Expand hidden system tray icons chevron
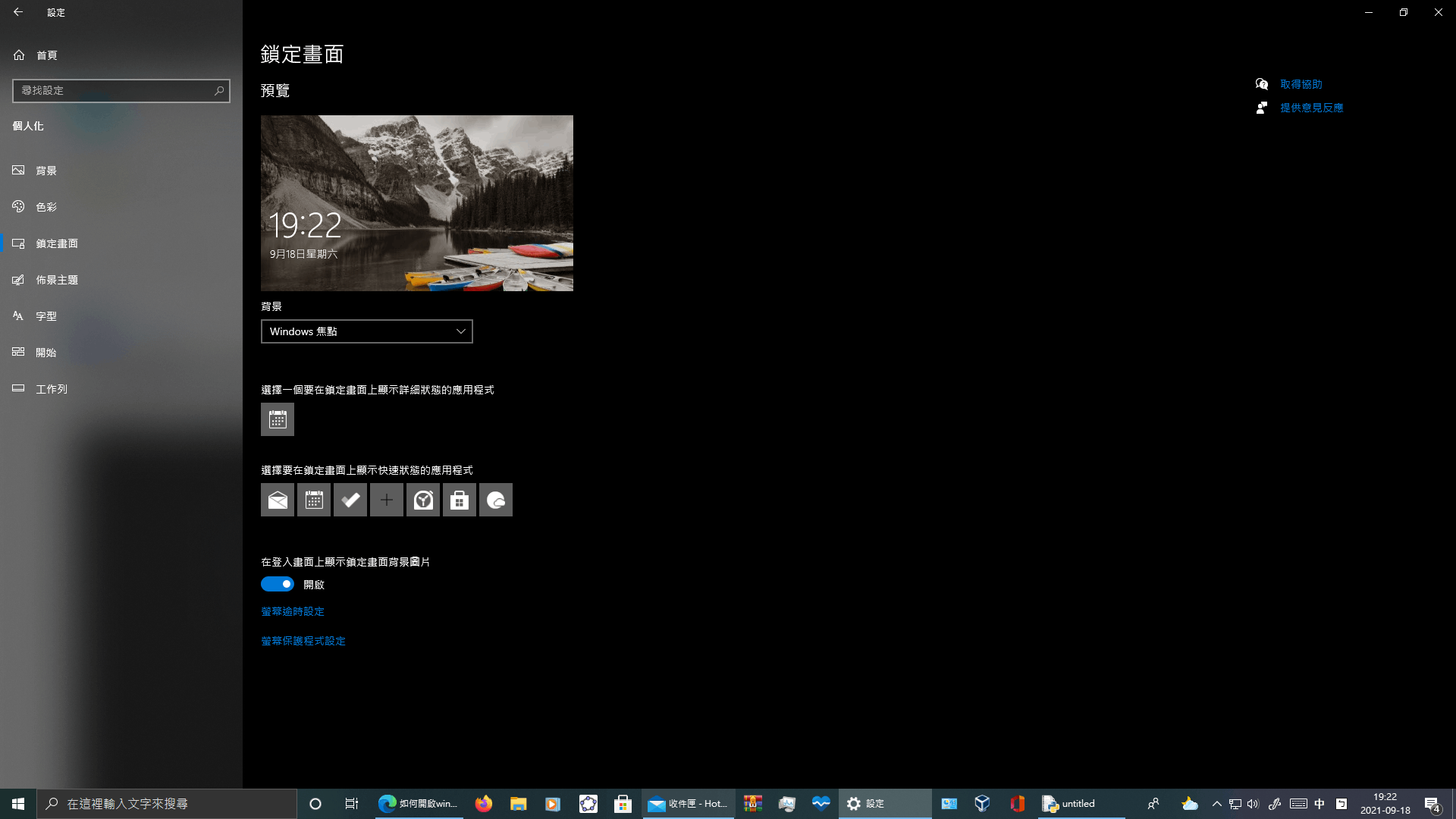The width and height of the screenshot is (1456, 819). click(x=1216, y=804)
